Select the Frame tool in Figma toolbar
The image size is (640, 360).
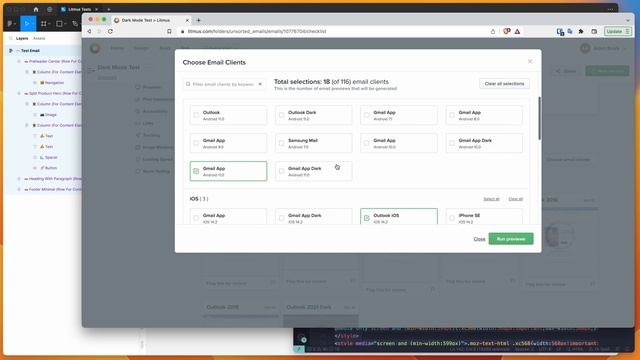pyautogui.click(x=44, y=24)
